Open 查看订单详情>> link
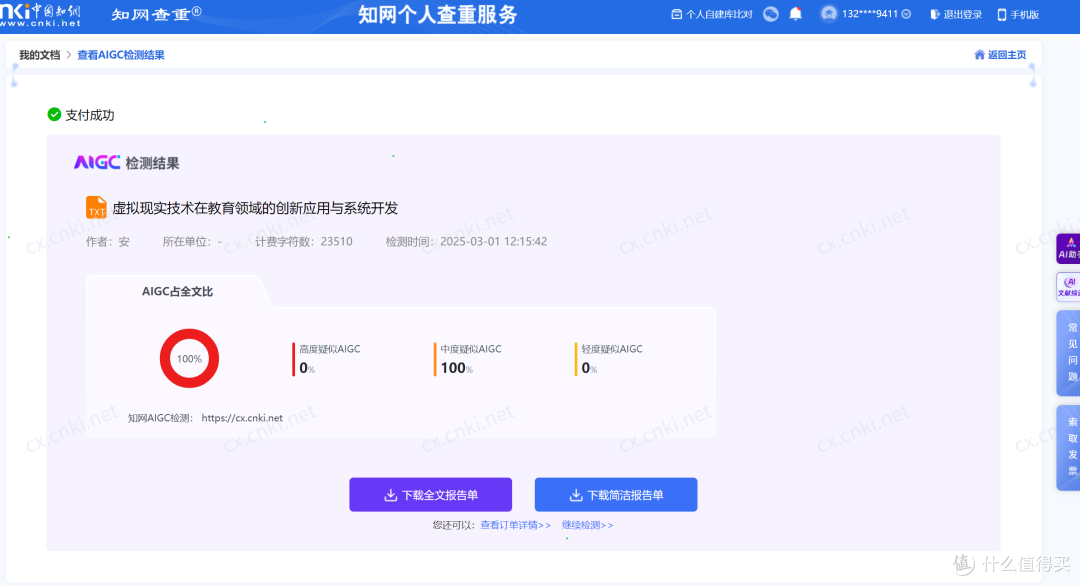The image size is (1080, 586). tap(515, 525)
